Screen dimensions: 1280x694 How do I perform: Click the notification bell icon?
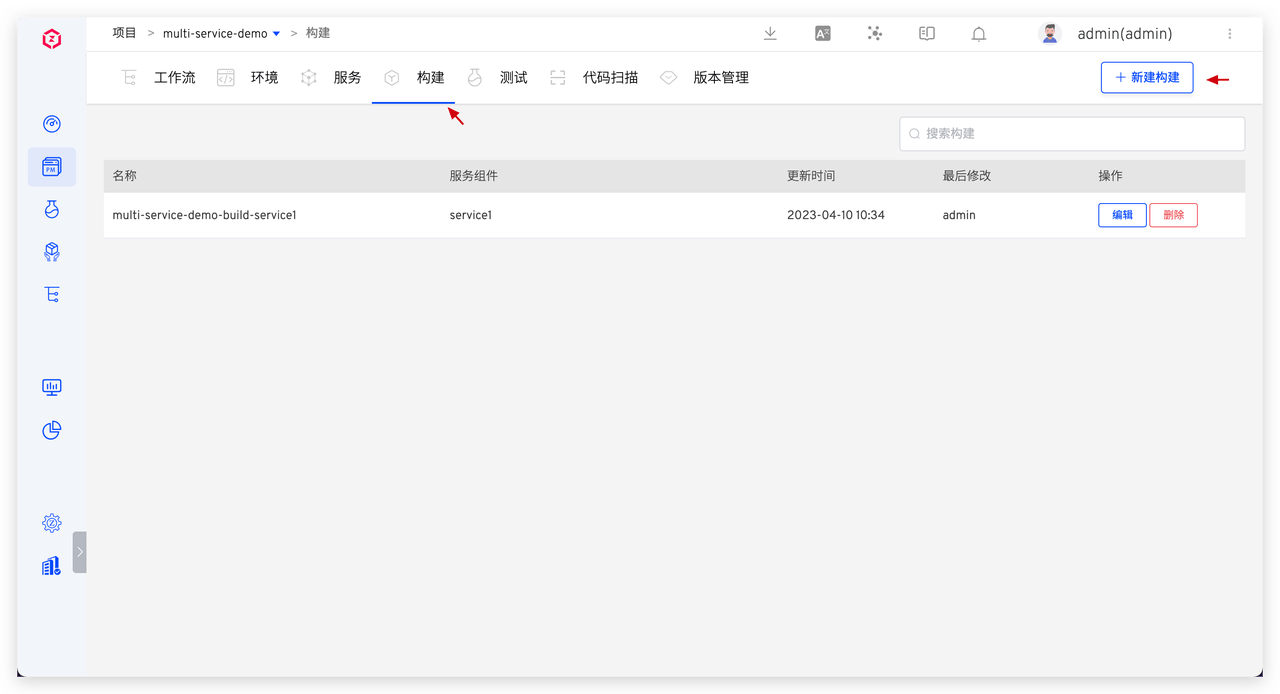click(979, 34)
